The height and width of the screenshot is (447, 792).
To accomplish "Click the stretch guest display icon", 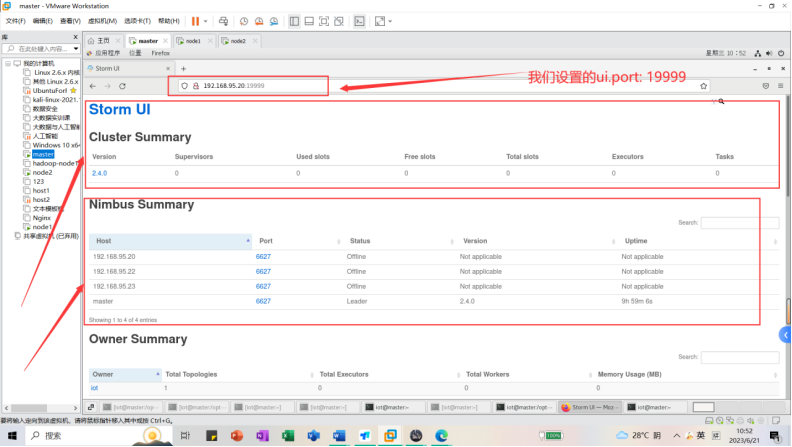I will pos(380,21).
